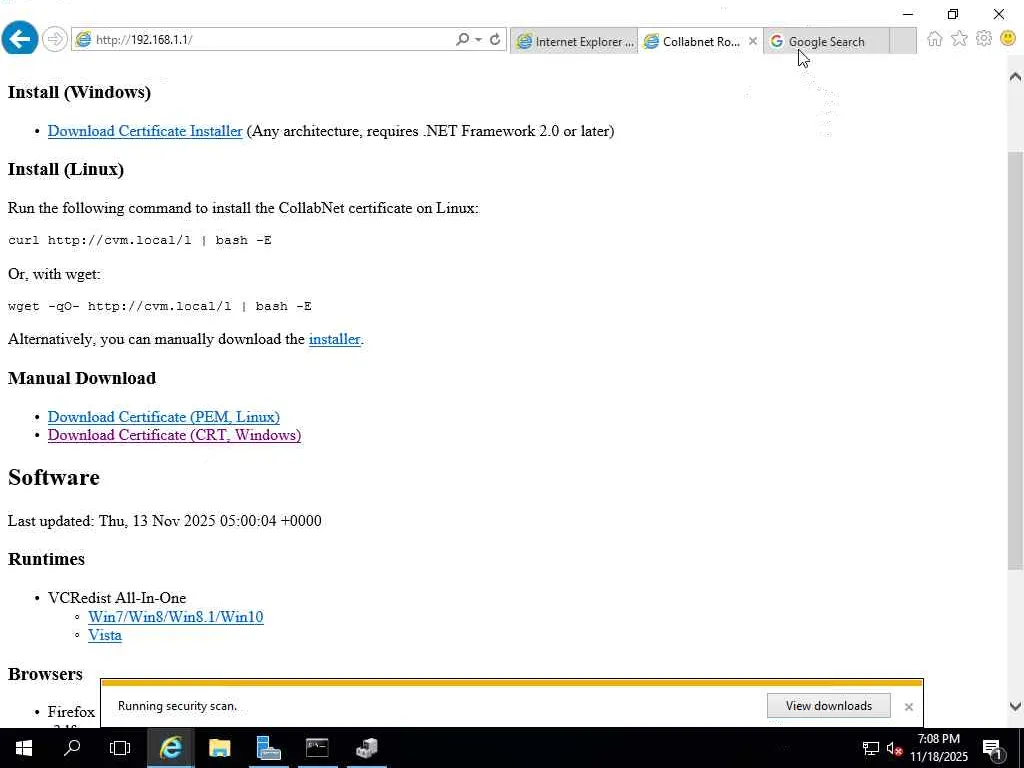Viewport: 1024px width, 768px height.
Task: Open the Vista VCRedist link
Action: 104,635
